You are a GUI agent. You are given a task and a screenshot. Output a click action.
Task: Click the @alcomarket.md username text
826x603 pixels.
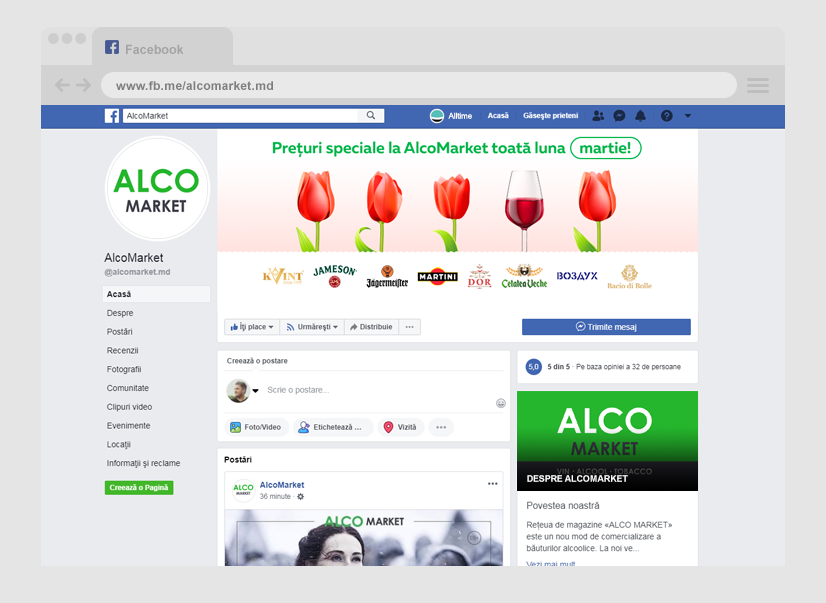137,272
